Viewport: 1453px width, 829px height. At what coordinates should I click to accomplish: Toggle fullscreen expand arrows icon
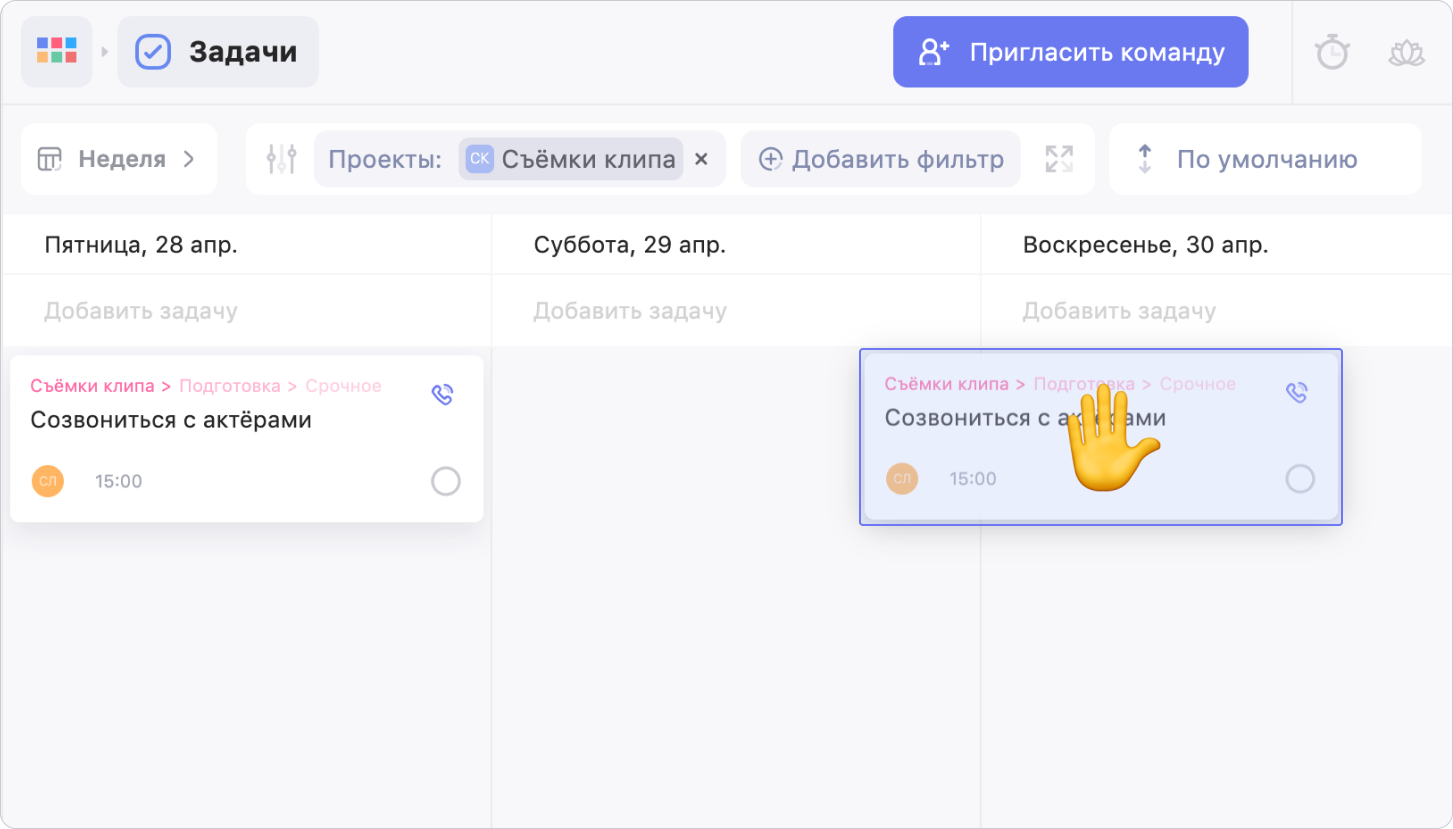pos(1059,159)
